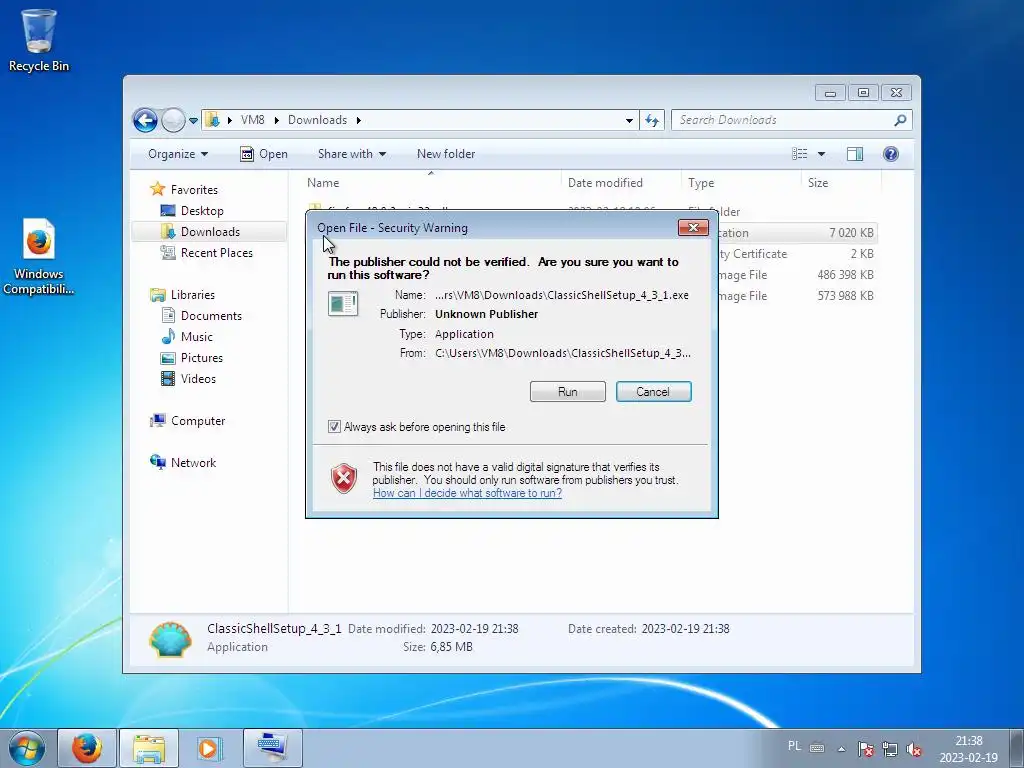Select the 486 398 KB image file
This screenshot has height=768, width=1024.
tap(797, 275)
